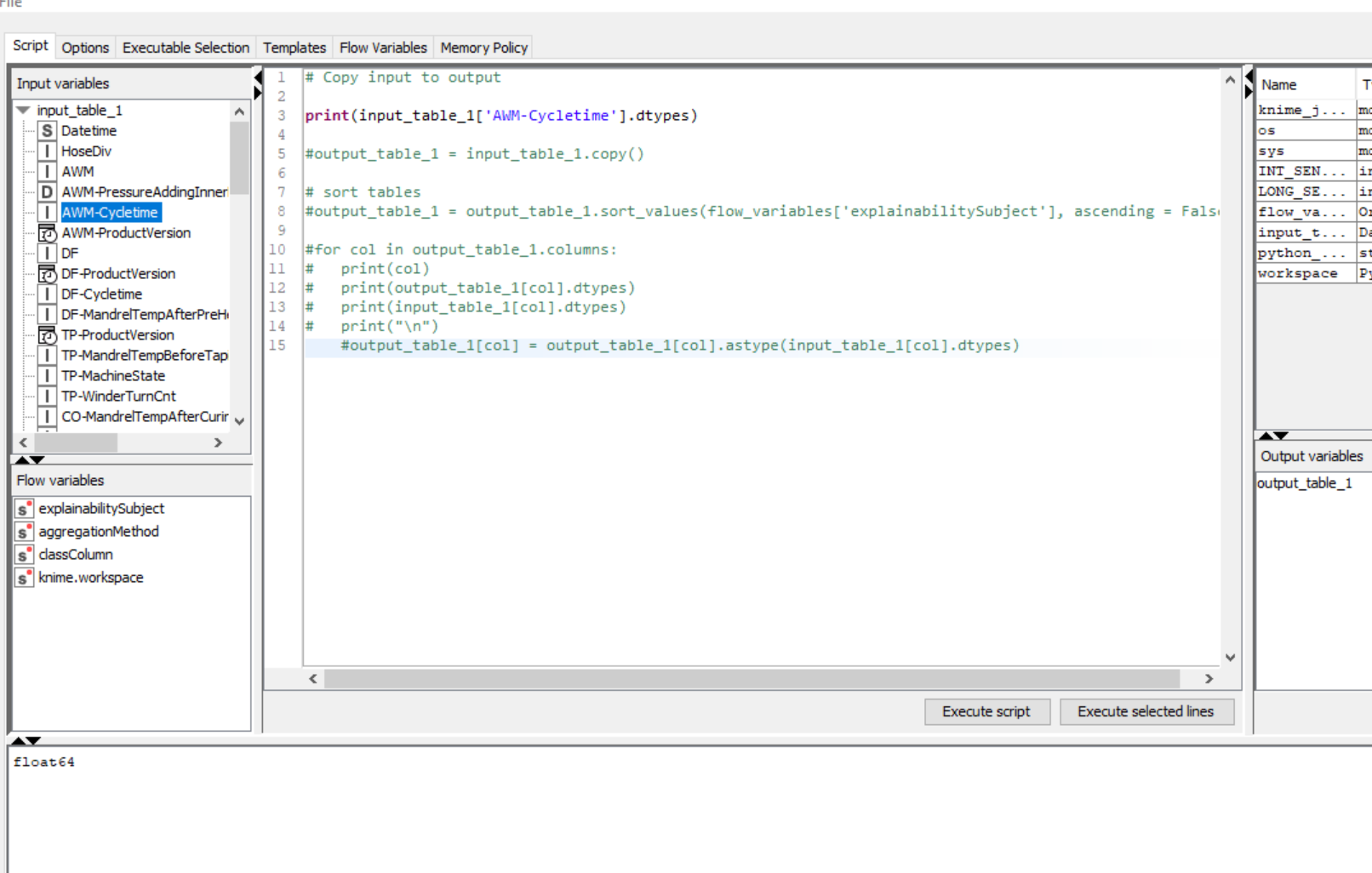
Task: Collapse the input_table_1 tree
Action: tap(22, 110)
